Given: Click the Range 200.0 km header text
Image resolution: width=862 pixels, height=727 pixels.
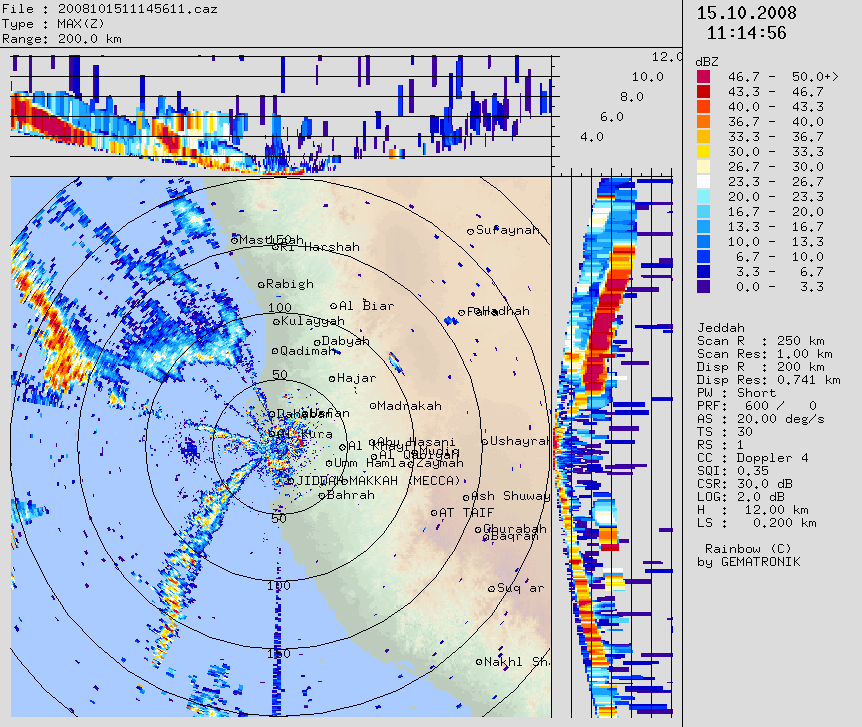Looking at the screenshot, I should (x=62, y=38).
